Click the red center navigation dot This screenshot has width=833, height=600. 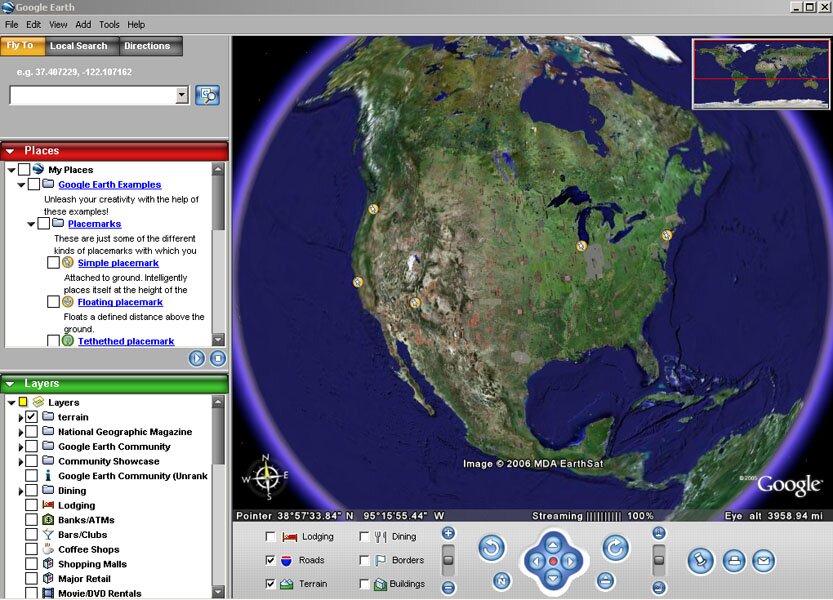click(x=553, y=561)
